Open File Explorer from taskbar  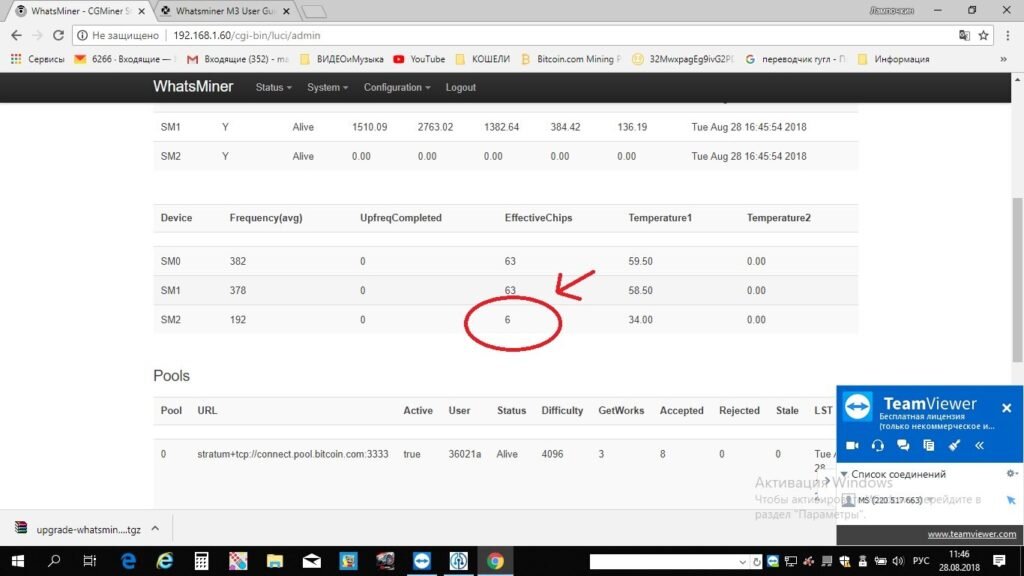point(275,561)
